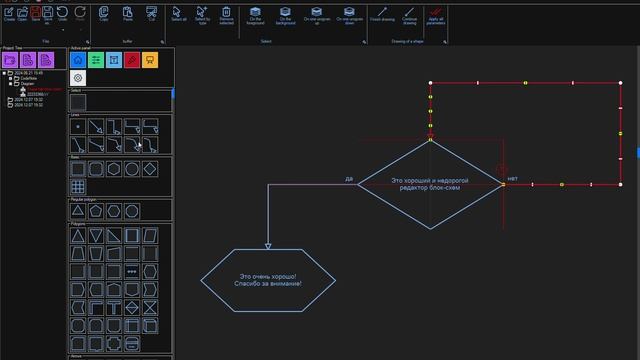Choose the rounded square basic shape
This screenshot has width=640, height=360.
click(x=96, y=169)
